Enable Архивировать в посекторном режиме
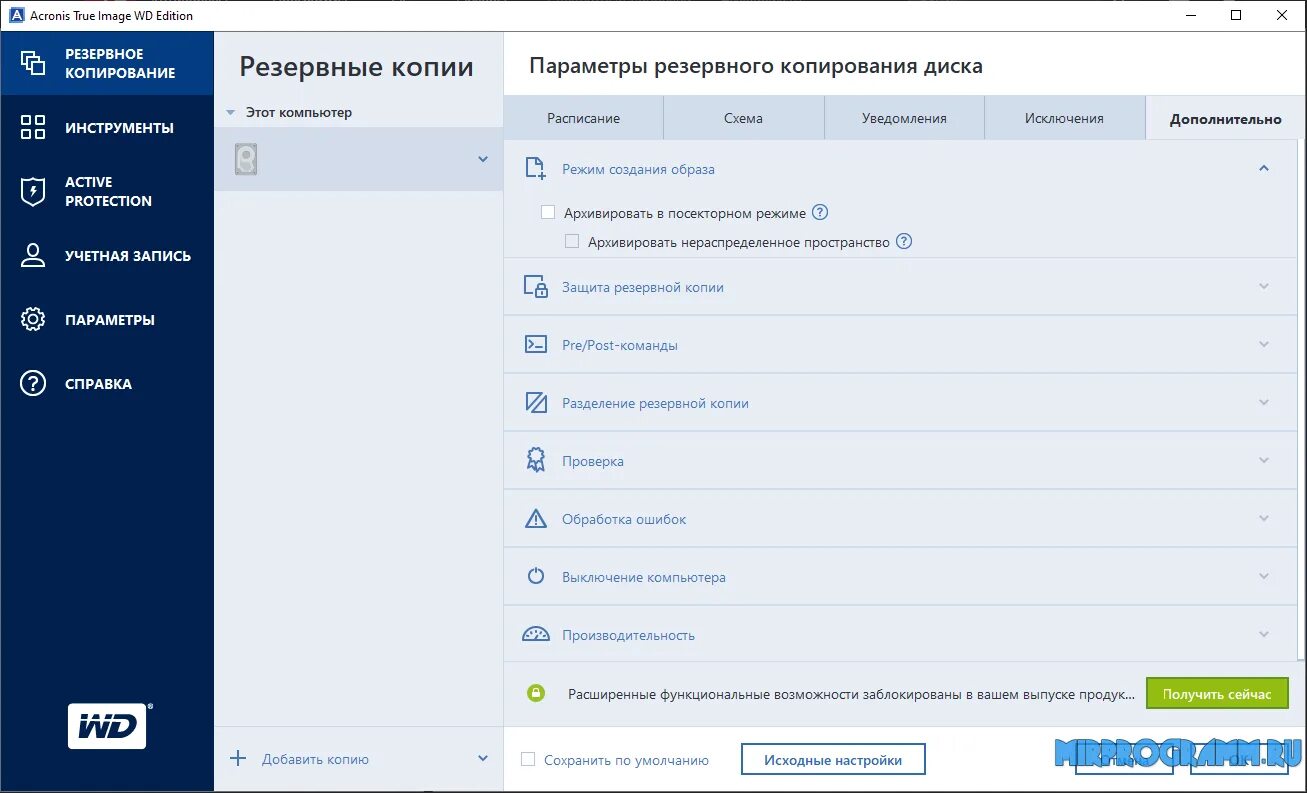This screenshot has width=1307, height=793. tap(547, 212)
